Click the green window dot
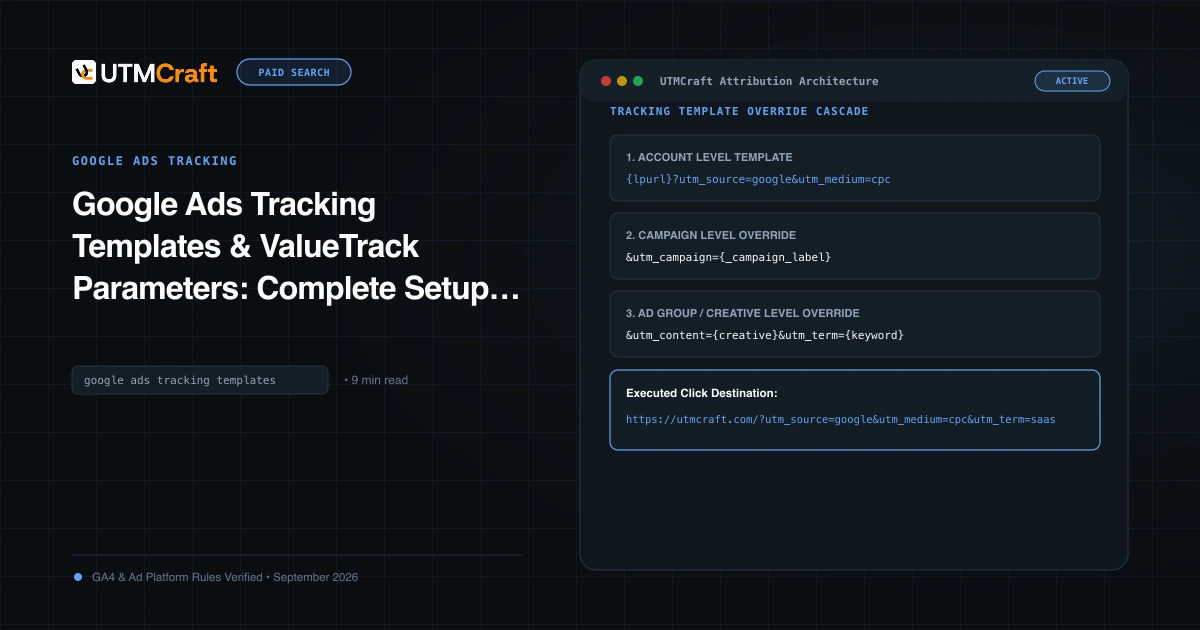 point(638,81)
